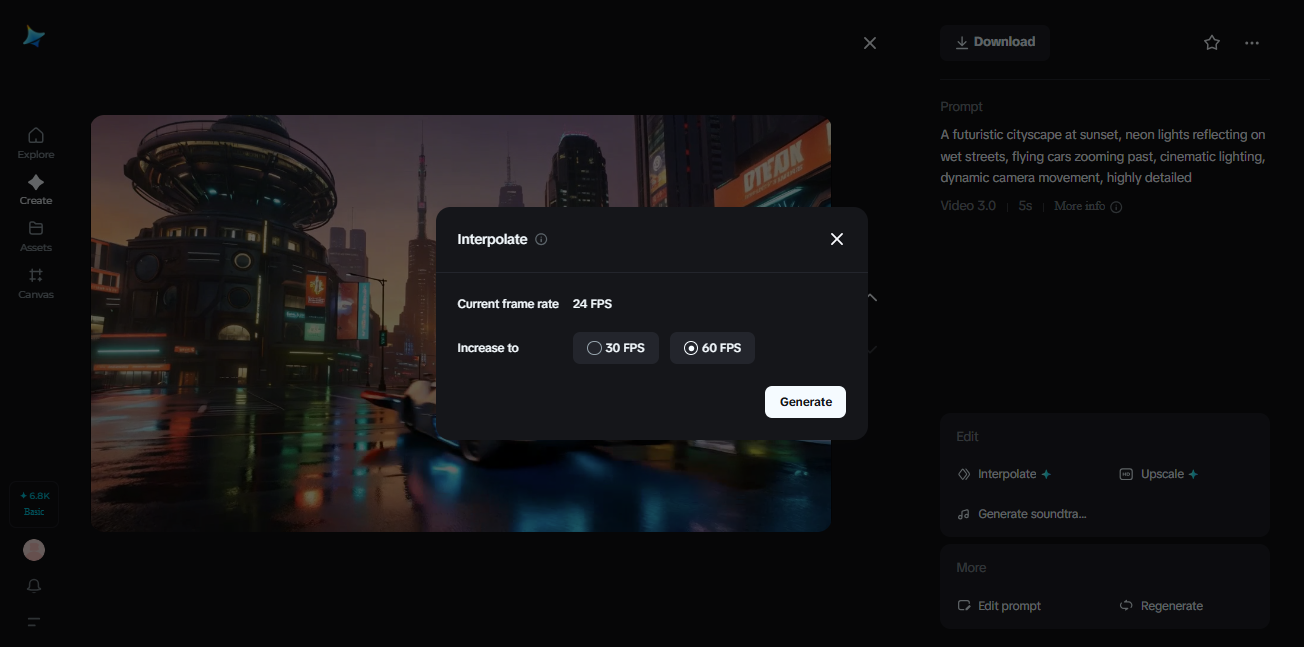Open the Explore page from sidebar
The image size is (1304, 647).
point(36,143)
